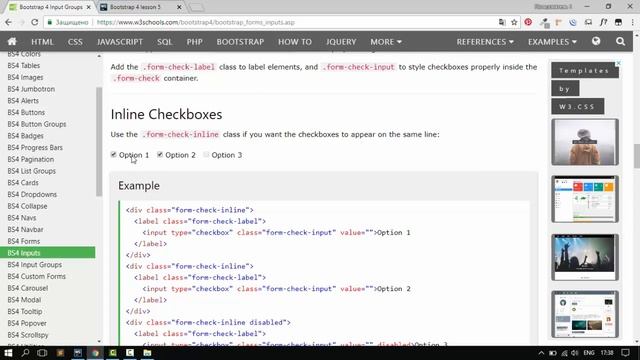Open Chrome's three-dot menu
This screenshot has width=640, height=360.
point(633,22)
